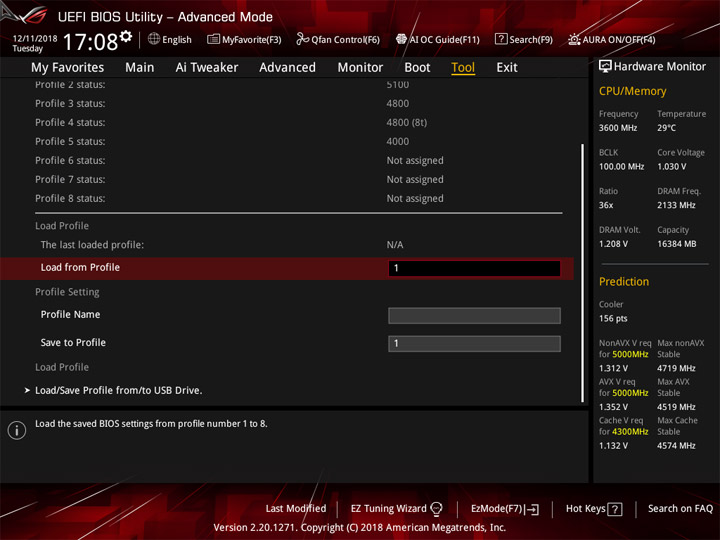Screen dimensions: 720x540
Task: Select the Load from Profile row label
Action: click(80, 267)
